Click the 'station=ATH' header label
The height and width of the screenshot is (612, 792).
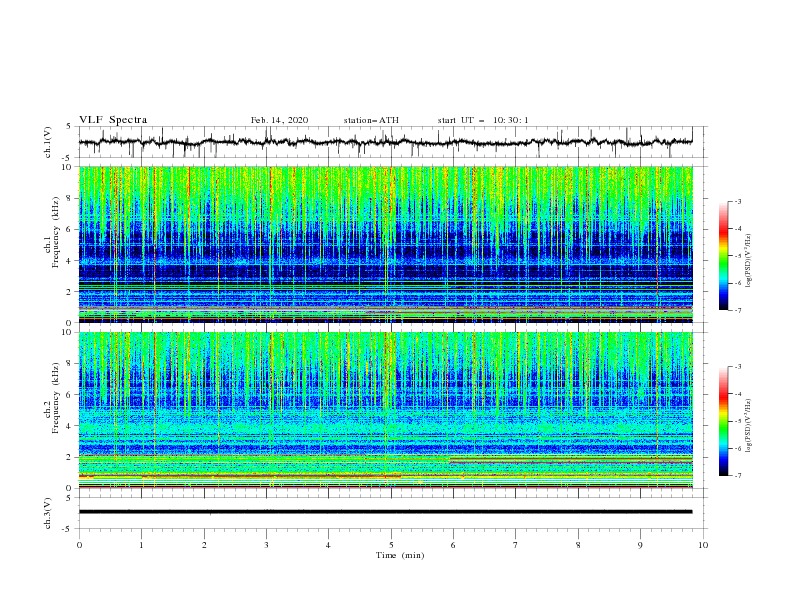click(371, 120)
